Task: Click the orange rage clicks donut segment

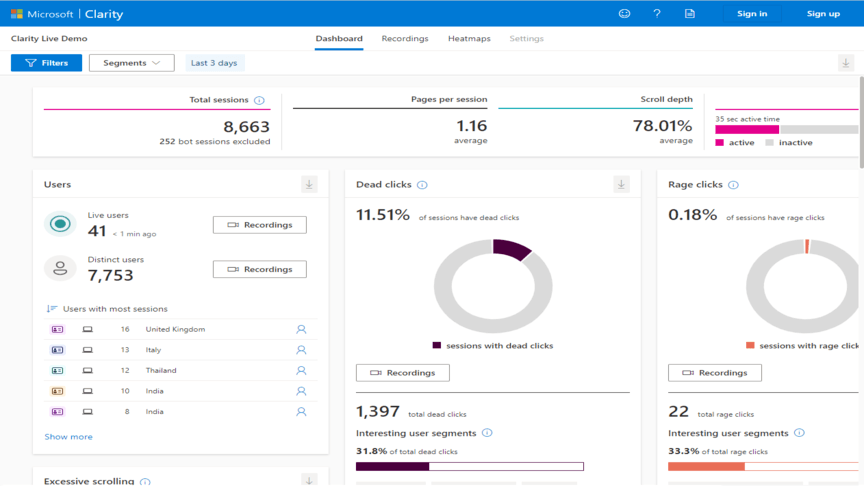Action: coord(807,246)
